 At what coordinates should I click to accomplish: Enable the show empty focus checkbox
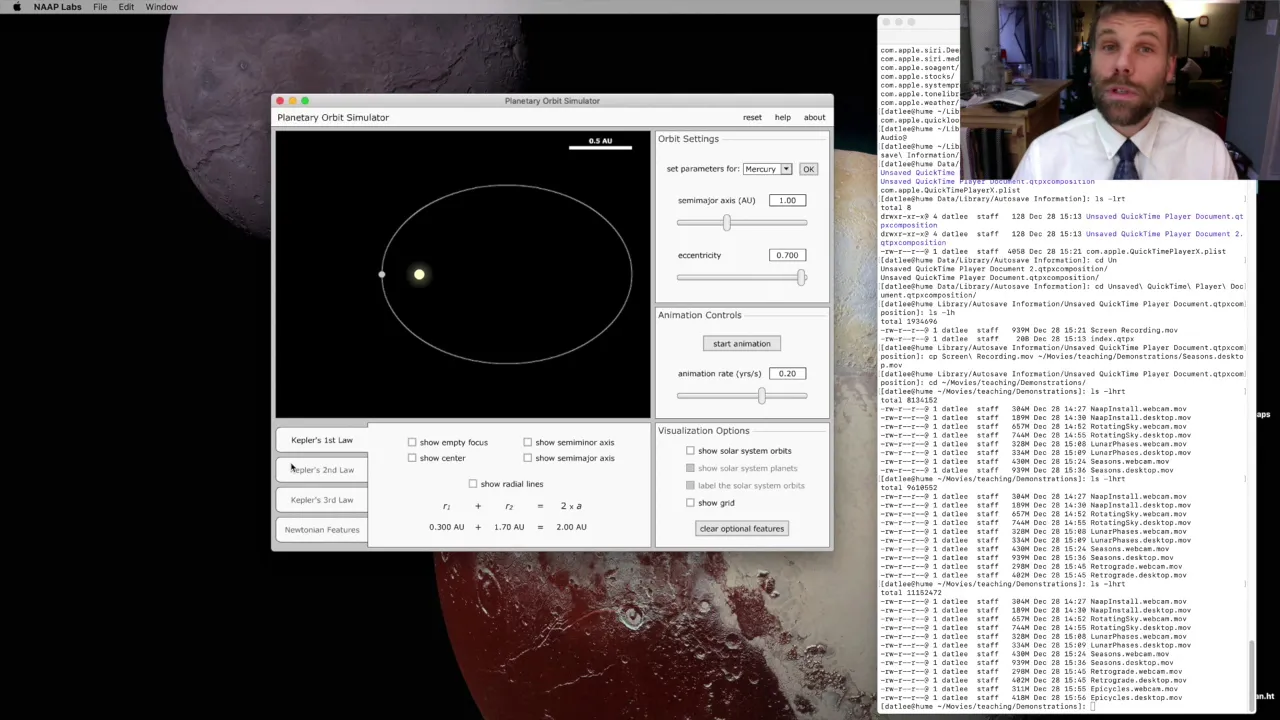coord(412,442)
